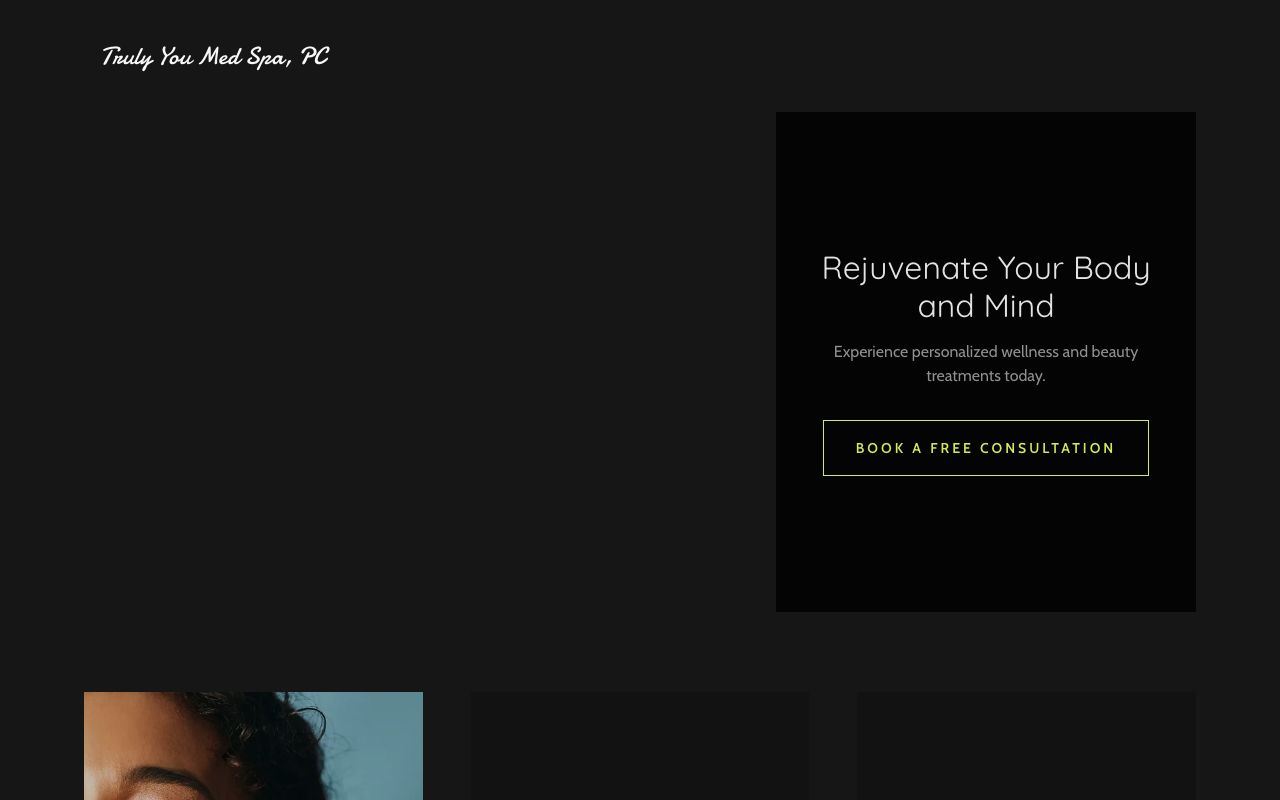Select the rightmost service card
This screenshot has width=1280, height=800.
1026,746
